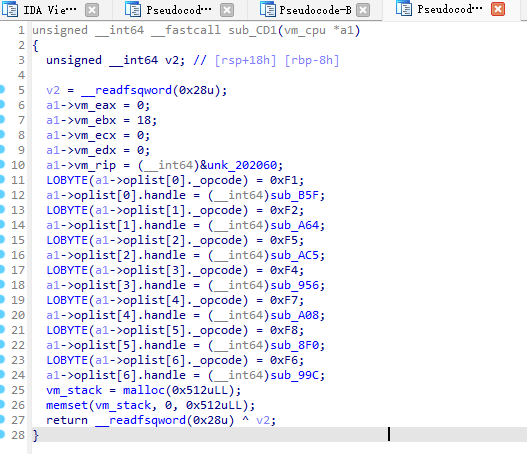Image resolution: width=527 pixels, height=454 pixels.
Task: Close the first Pseudocode tab
Action: pyautogui.click(x=227, y=10)
